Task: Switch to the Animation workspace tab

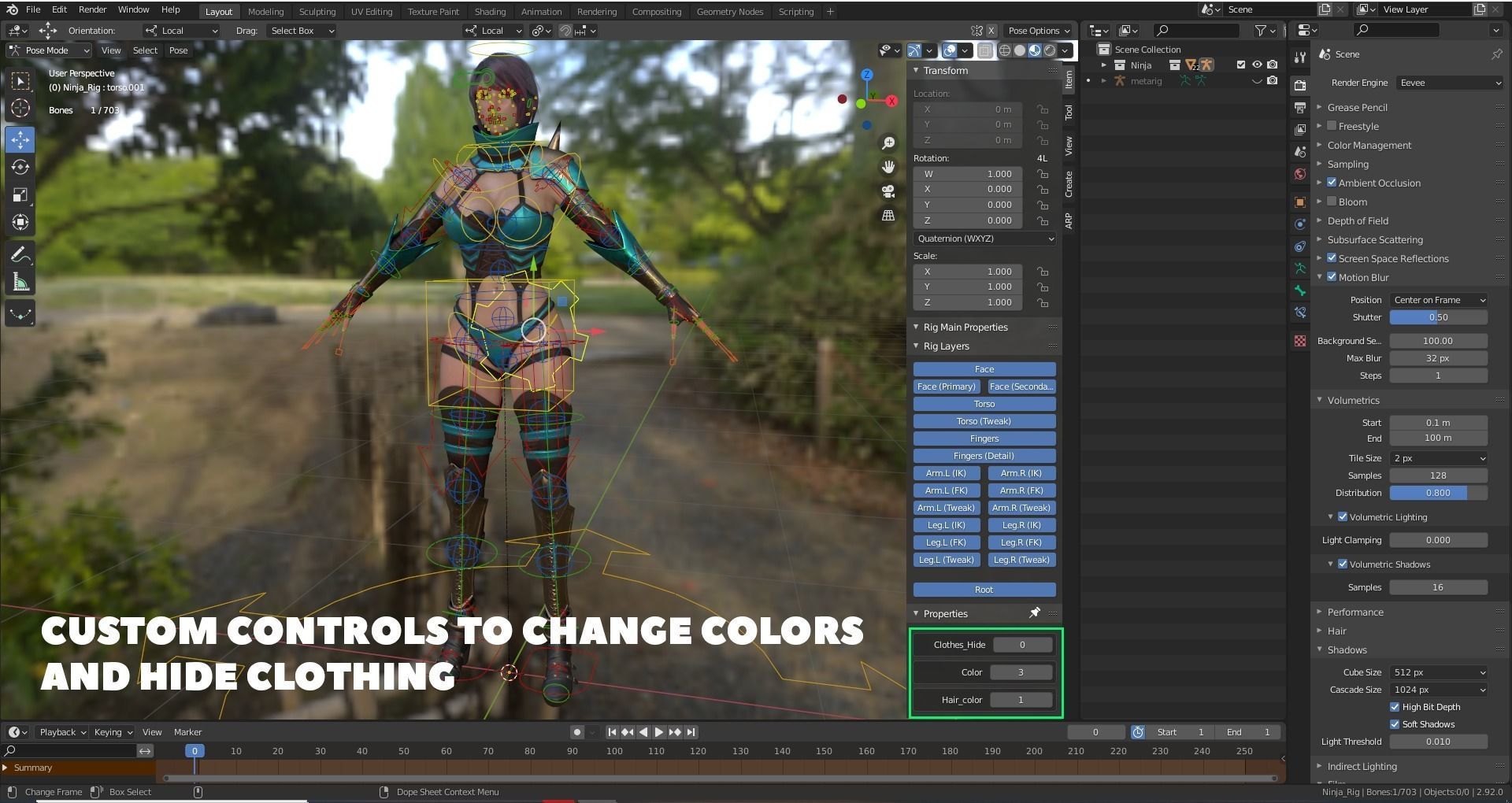Action: click(541, 12)
